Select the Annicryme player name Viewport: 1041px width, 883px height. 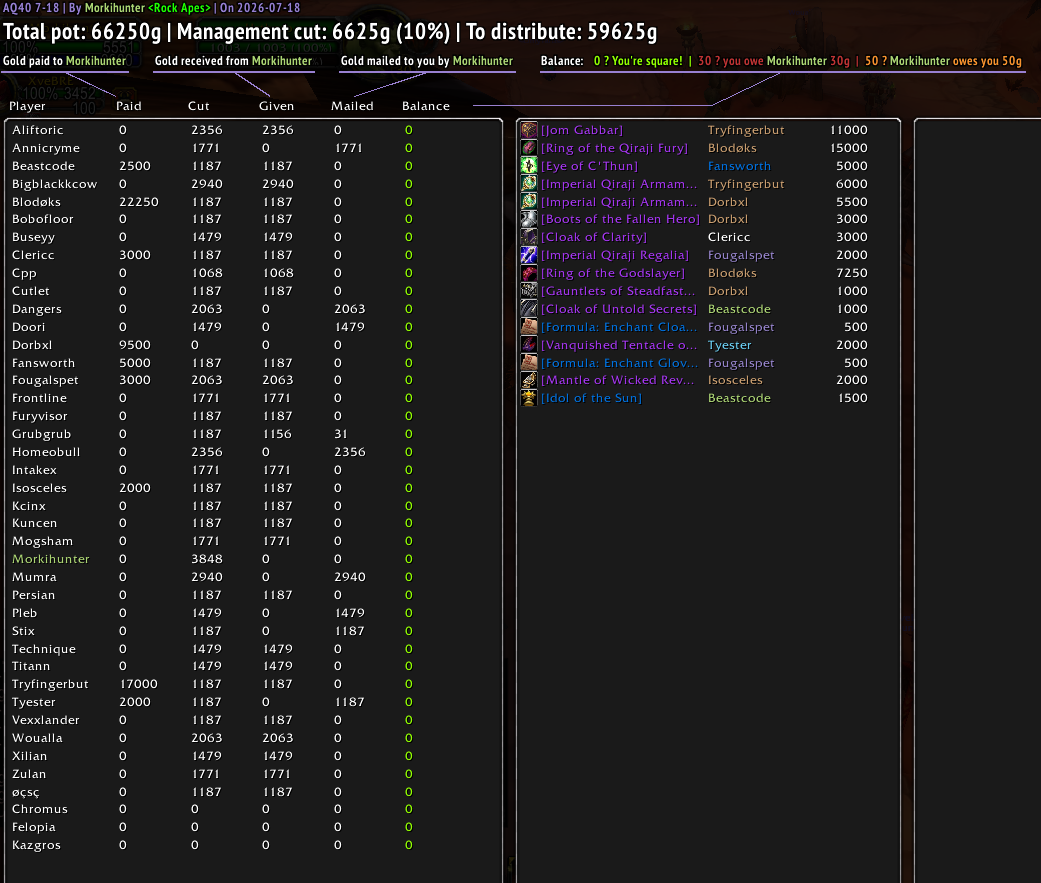tap(46, 148)
